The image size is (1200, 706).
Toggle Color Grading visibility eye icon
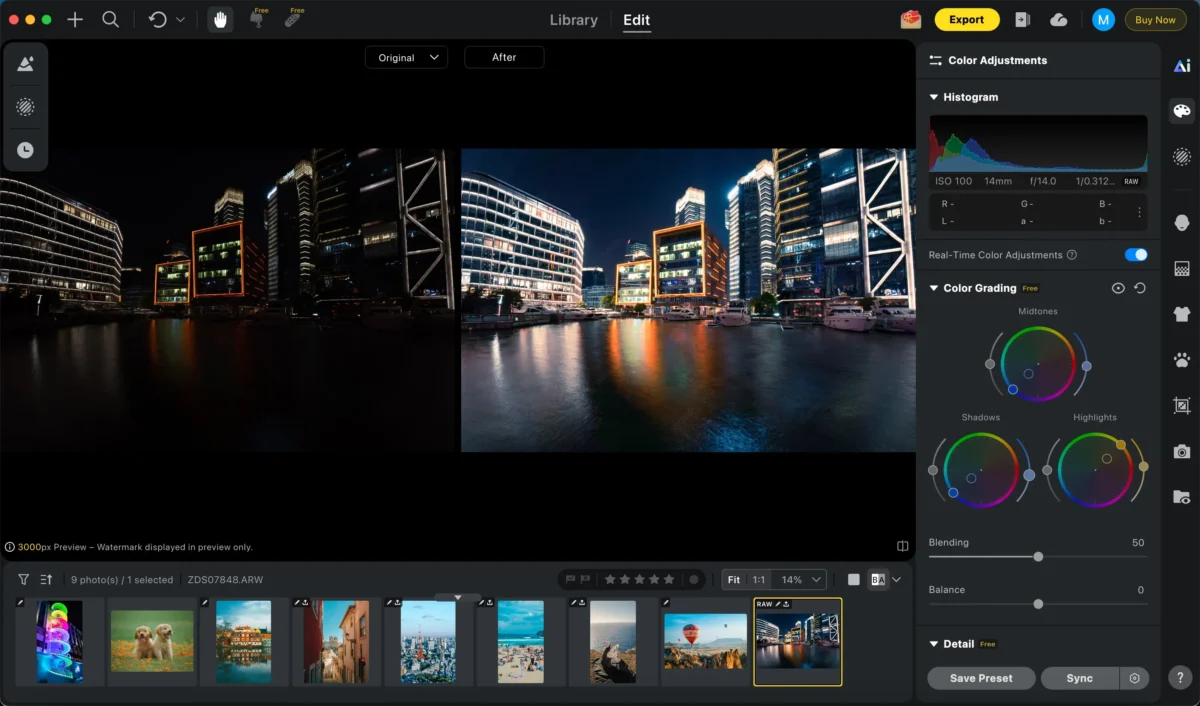1118,288
